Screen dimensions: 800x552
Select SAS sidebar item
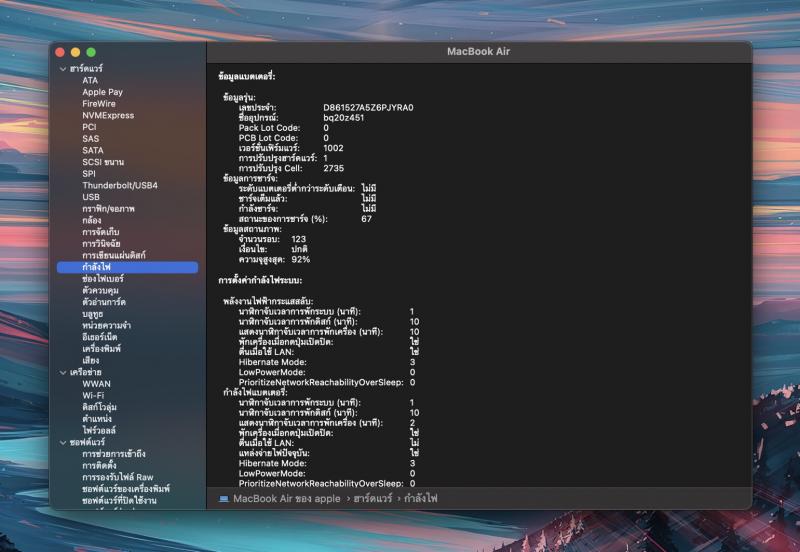pyautogui.click(x=91, y=139)
